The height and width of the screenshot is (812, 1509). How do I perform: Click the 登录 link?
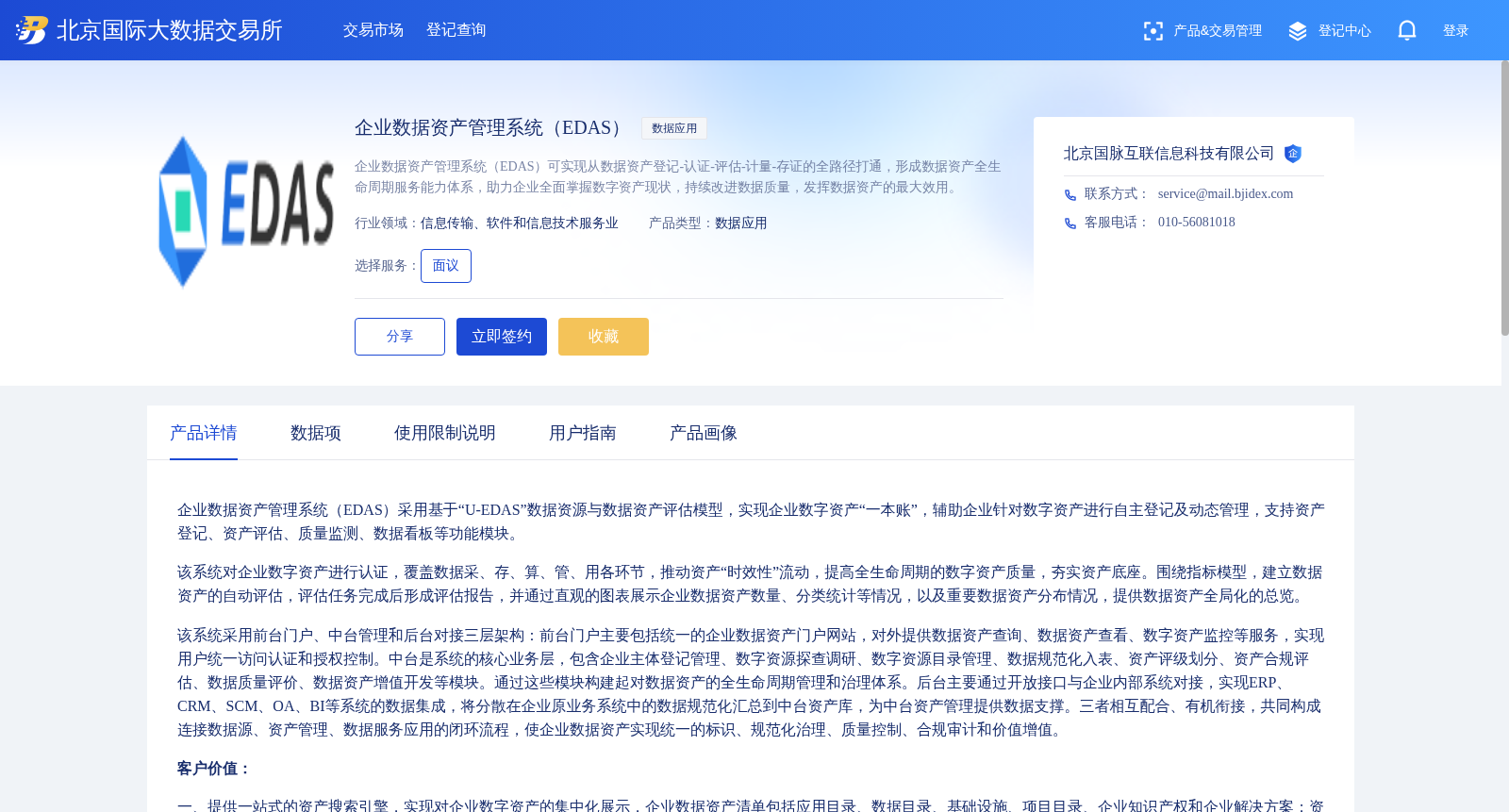tap(1456, 31)
